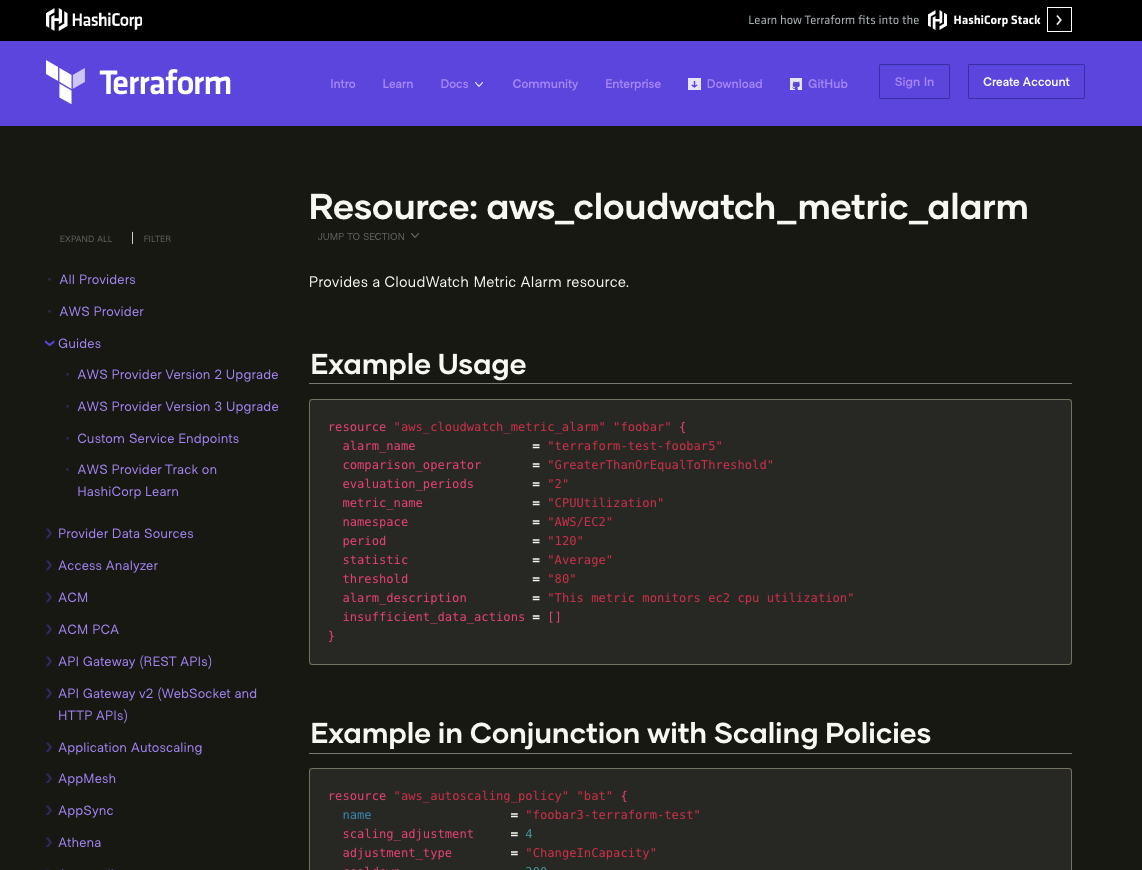This screenshot has width=1142, height=870.
Task: Go to the Enterprise page
Action: [633, 84]
